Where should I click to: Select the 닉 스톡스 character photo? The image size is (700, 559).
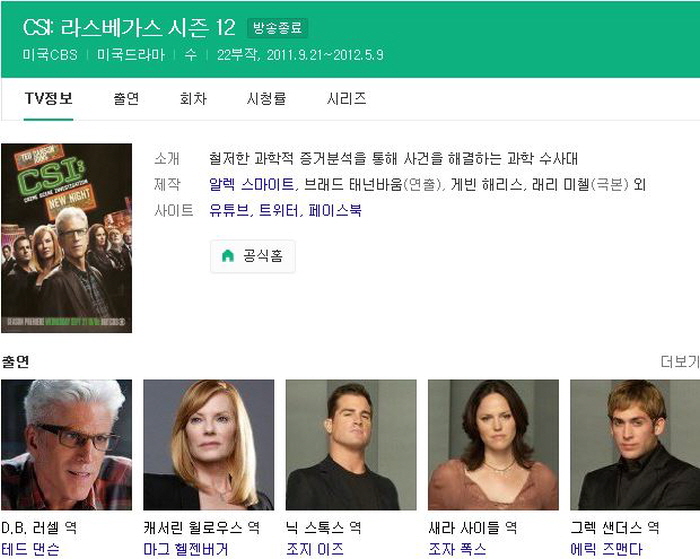351,445
